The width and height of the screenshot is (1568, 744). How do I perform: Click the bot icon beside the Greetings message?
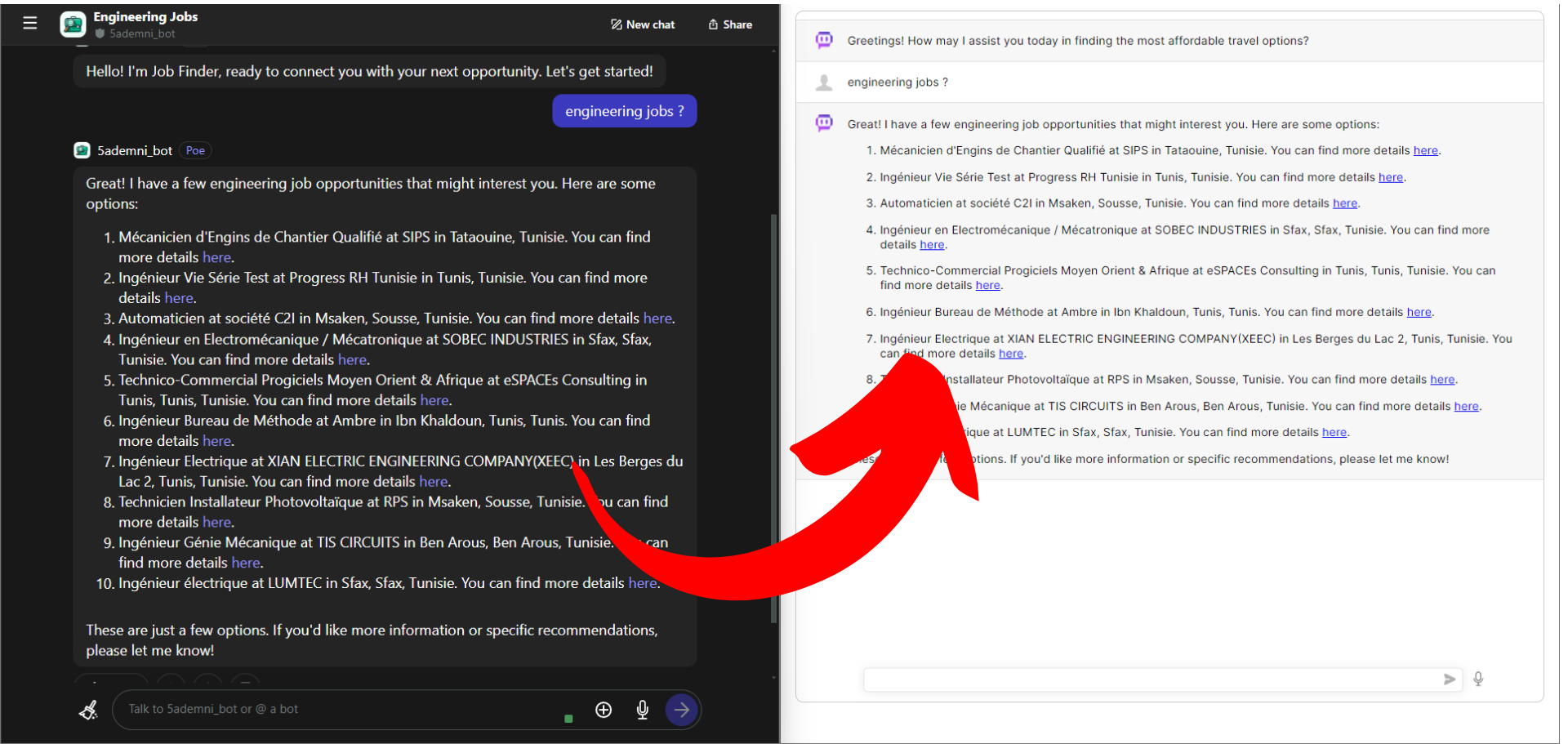tap(824, 40)
